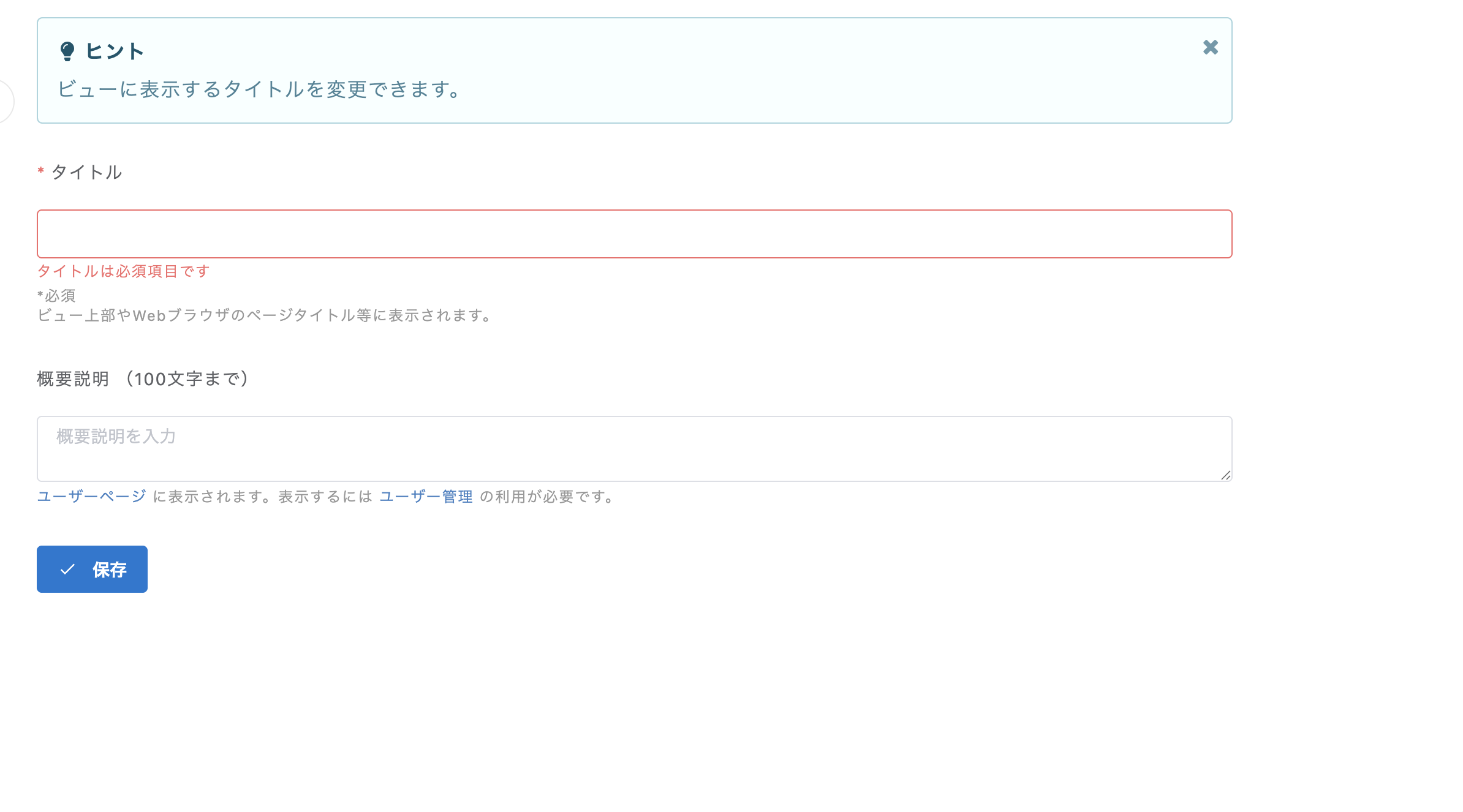The width and height of the screenshot is (1463, 812).
Task: Click the ヒント heading text
Action: pos(115,51)
